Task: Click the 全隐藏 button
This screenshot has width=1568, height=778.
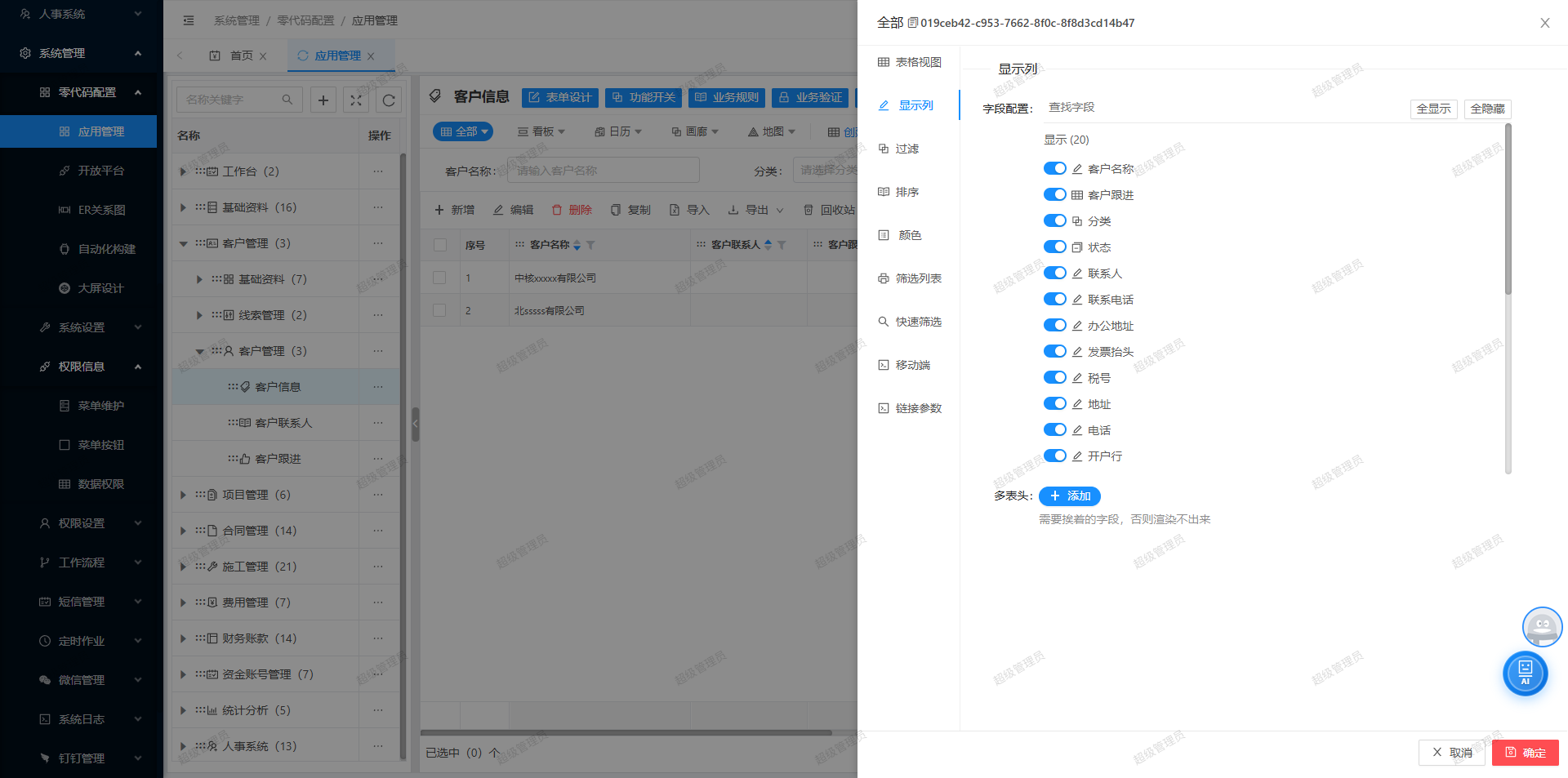Action: [x=1487, y=109]
